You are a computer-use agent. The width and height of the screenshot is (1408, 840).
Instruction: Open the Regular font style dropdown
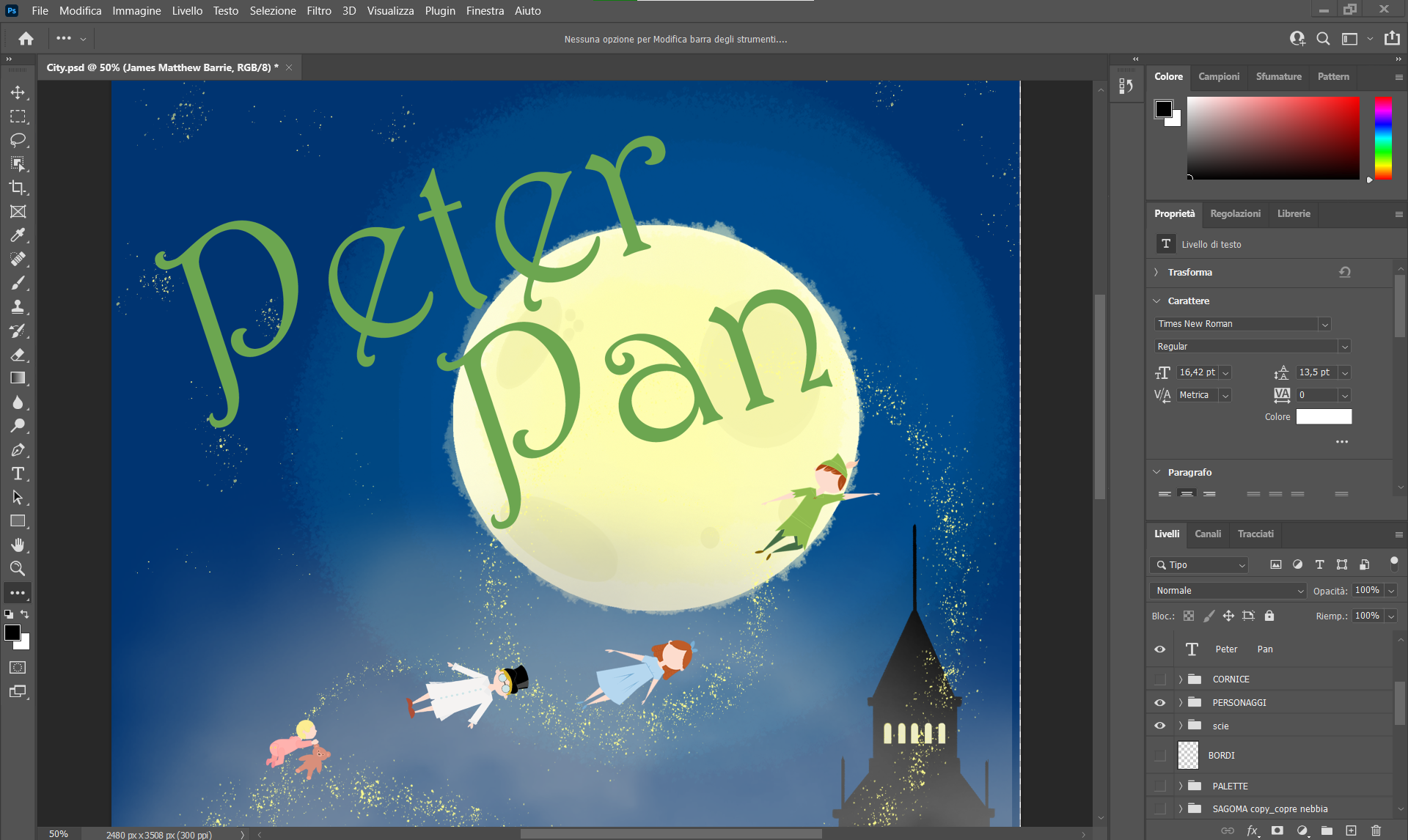(x=1344, y=347)
